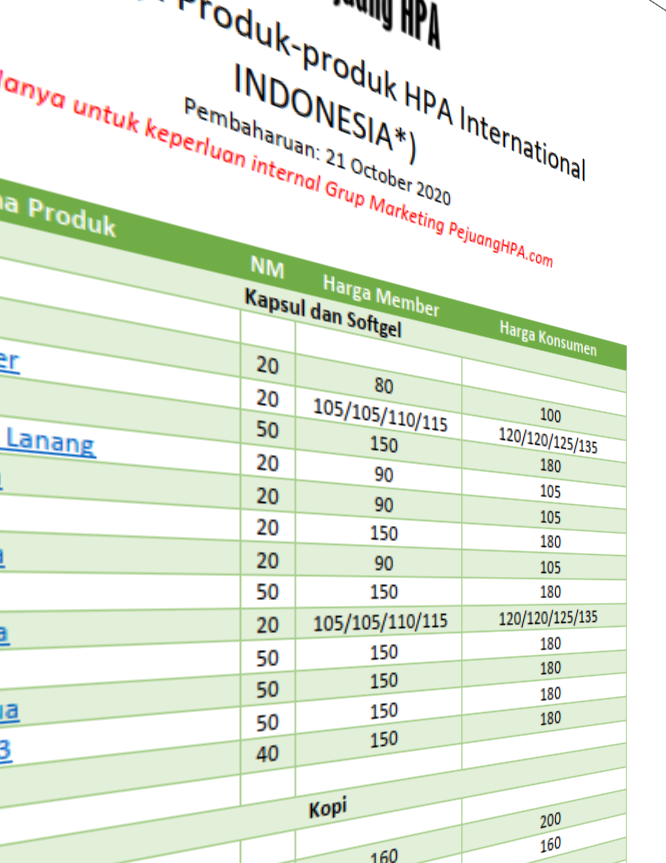
Task: Select the 'NM' column header
Action: pyautogui.click(x=267, y=267)
